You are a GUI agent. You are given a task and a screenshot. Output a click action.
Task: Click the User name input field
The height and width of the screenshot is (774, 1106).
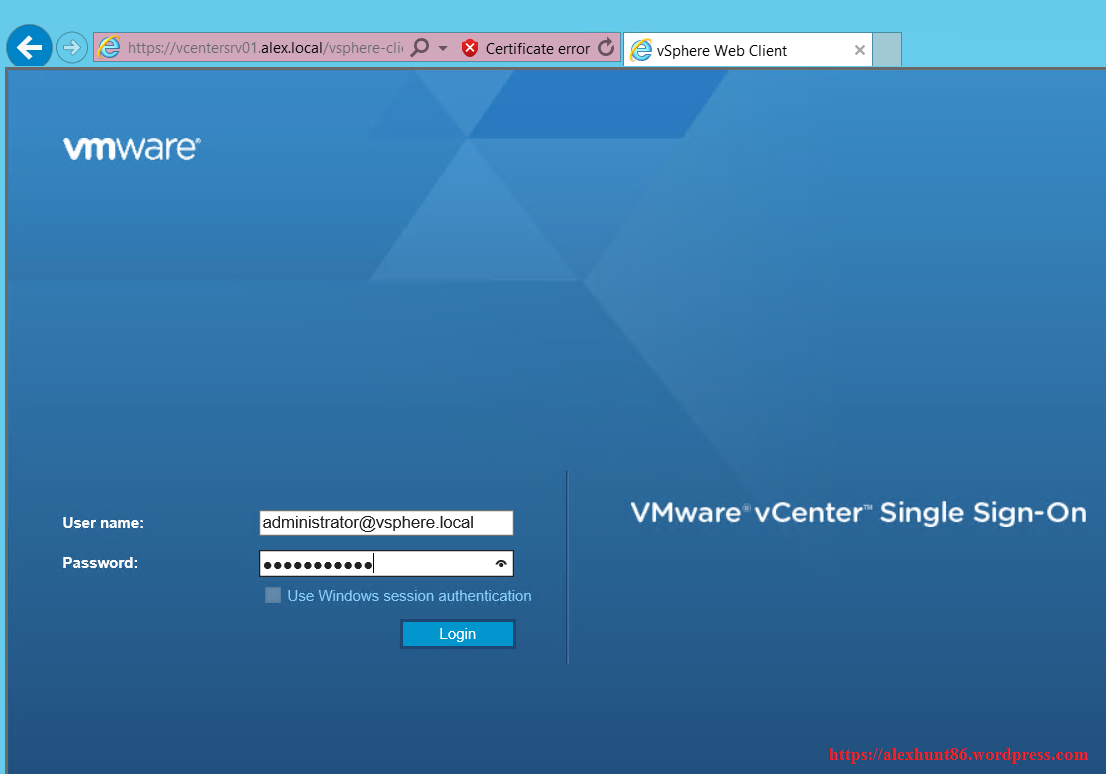[386, 523]
